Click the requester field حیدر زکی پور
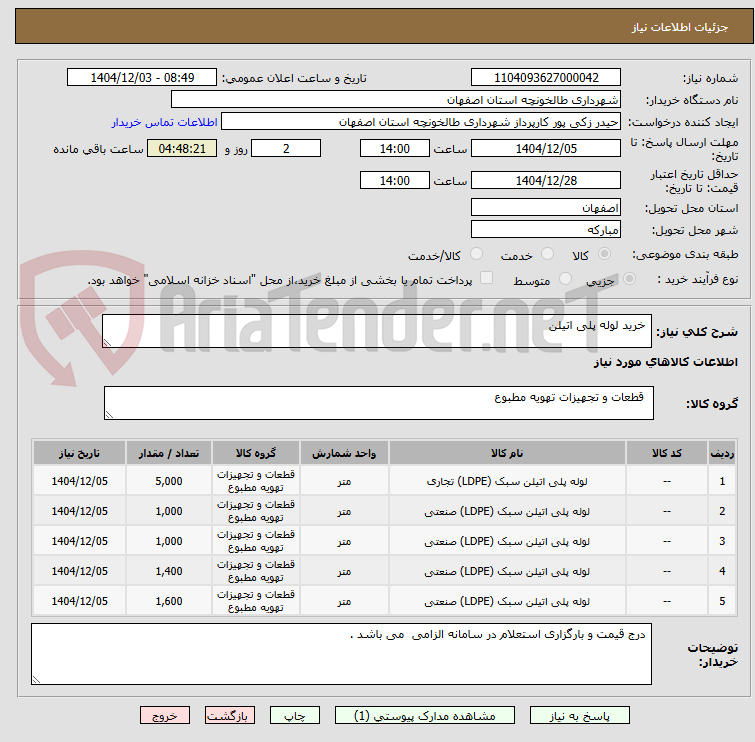 tap(420, 122)
